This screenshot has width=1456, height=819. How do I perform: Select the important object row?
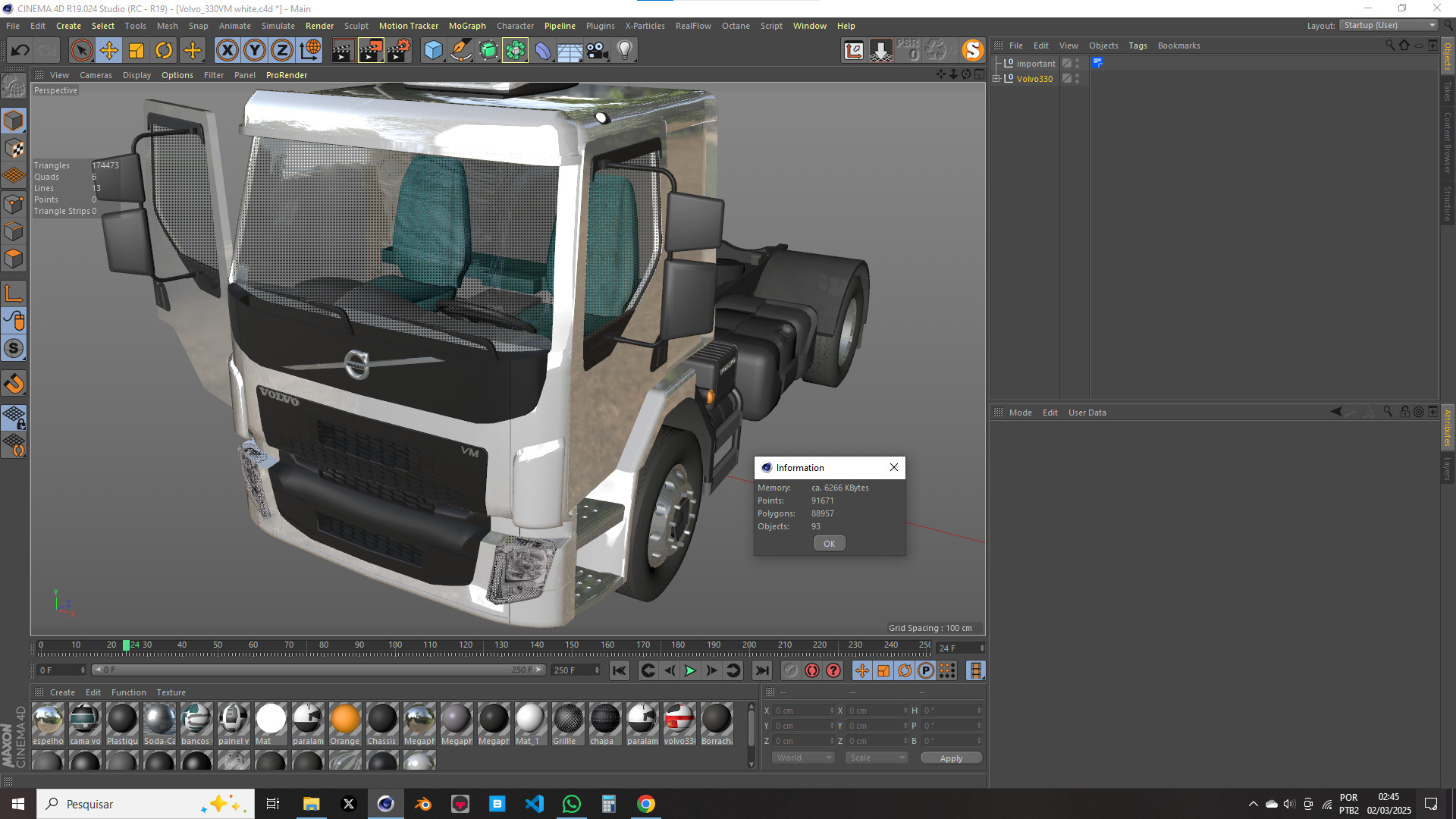pyautogui.click(x=1036, y=64)
